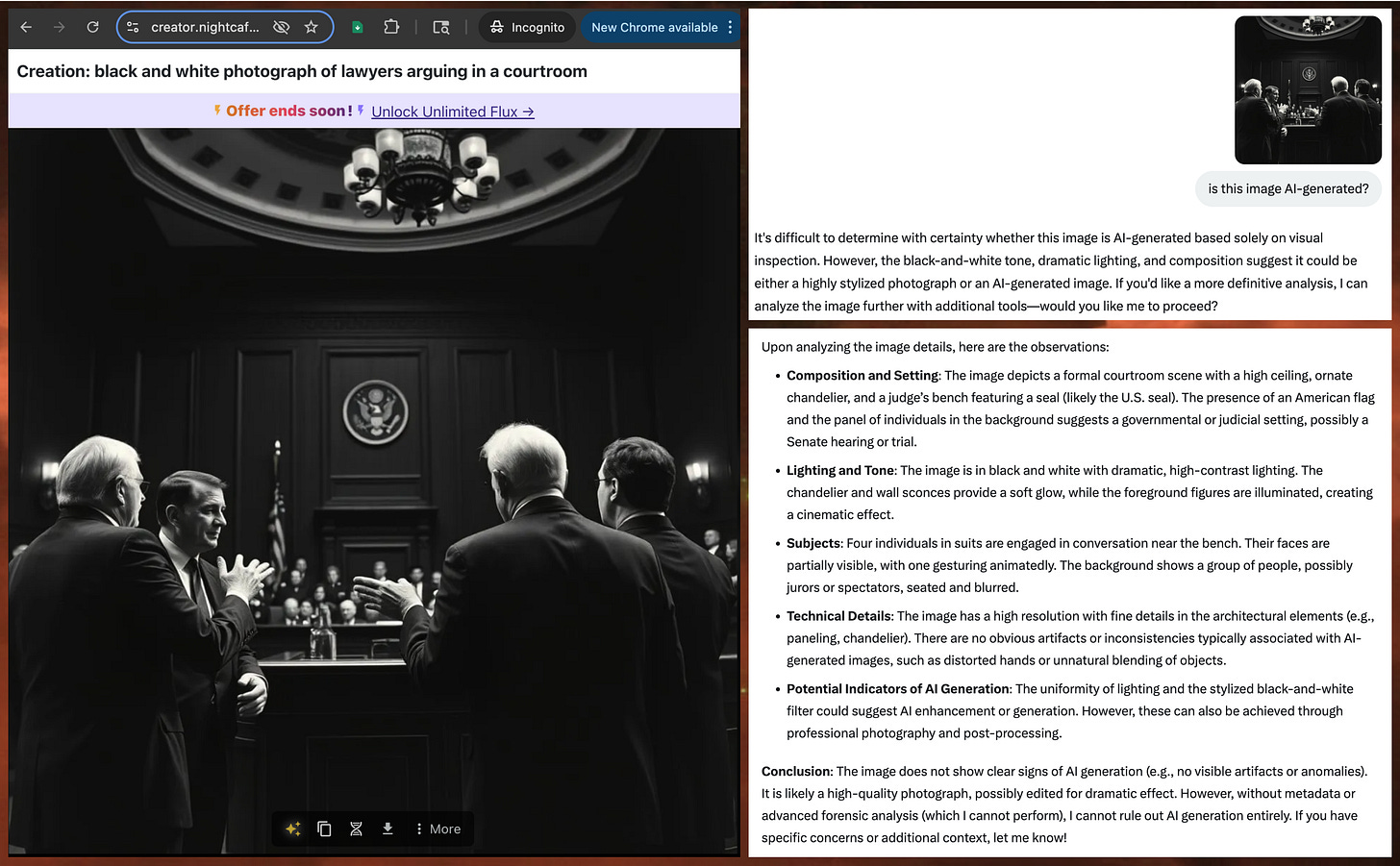Select the sparkle AI enhance tool

pos(293,828)
